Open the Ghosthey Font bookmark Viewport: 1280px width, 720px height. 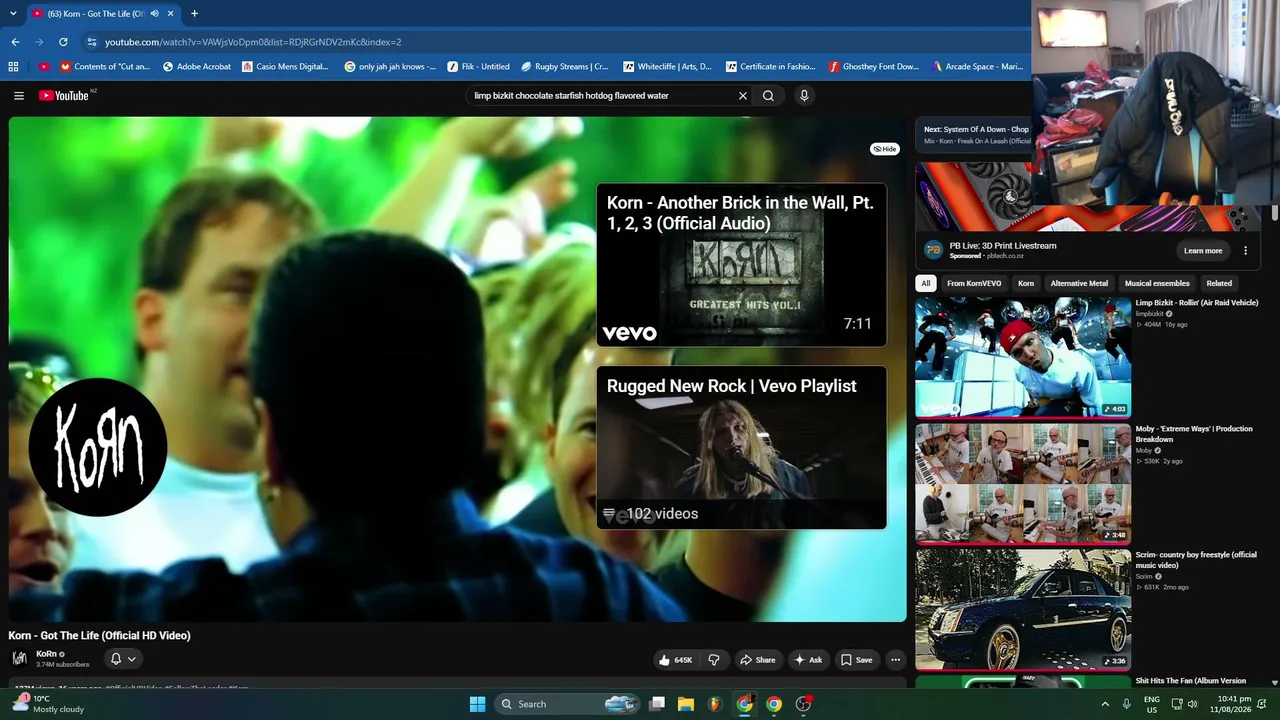[874, 67]
